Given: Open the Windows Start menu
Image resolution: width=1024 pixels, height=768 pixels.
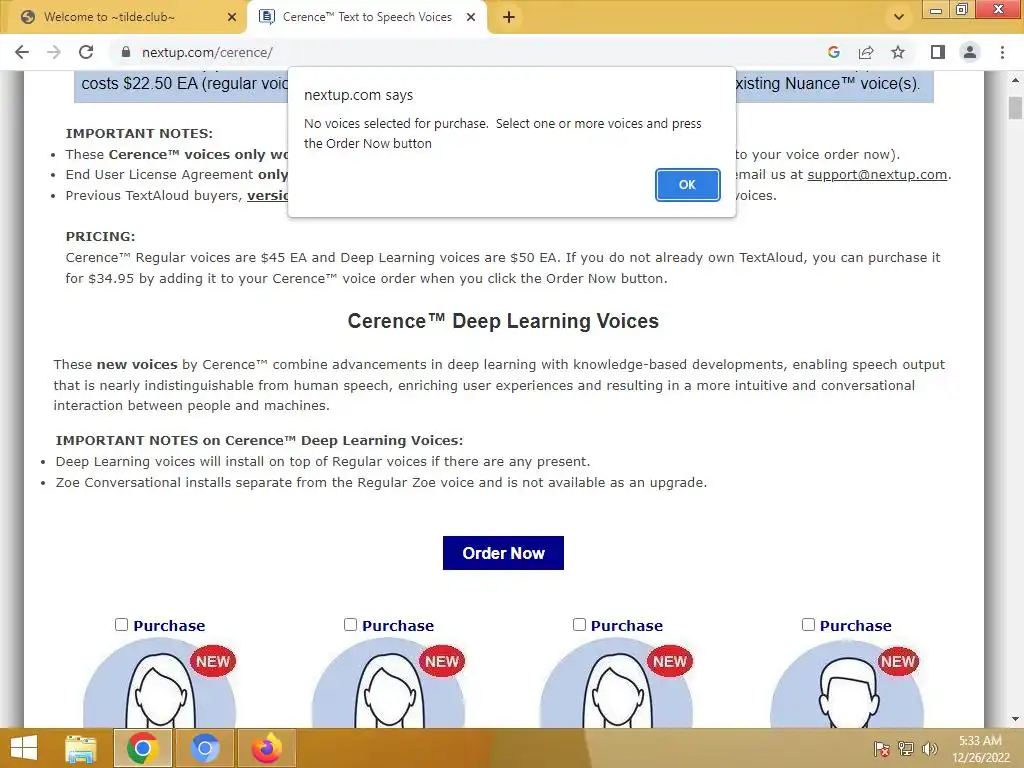Looking at the screenshot, I should [24, 748].
